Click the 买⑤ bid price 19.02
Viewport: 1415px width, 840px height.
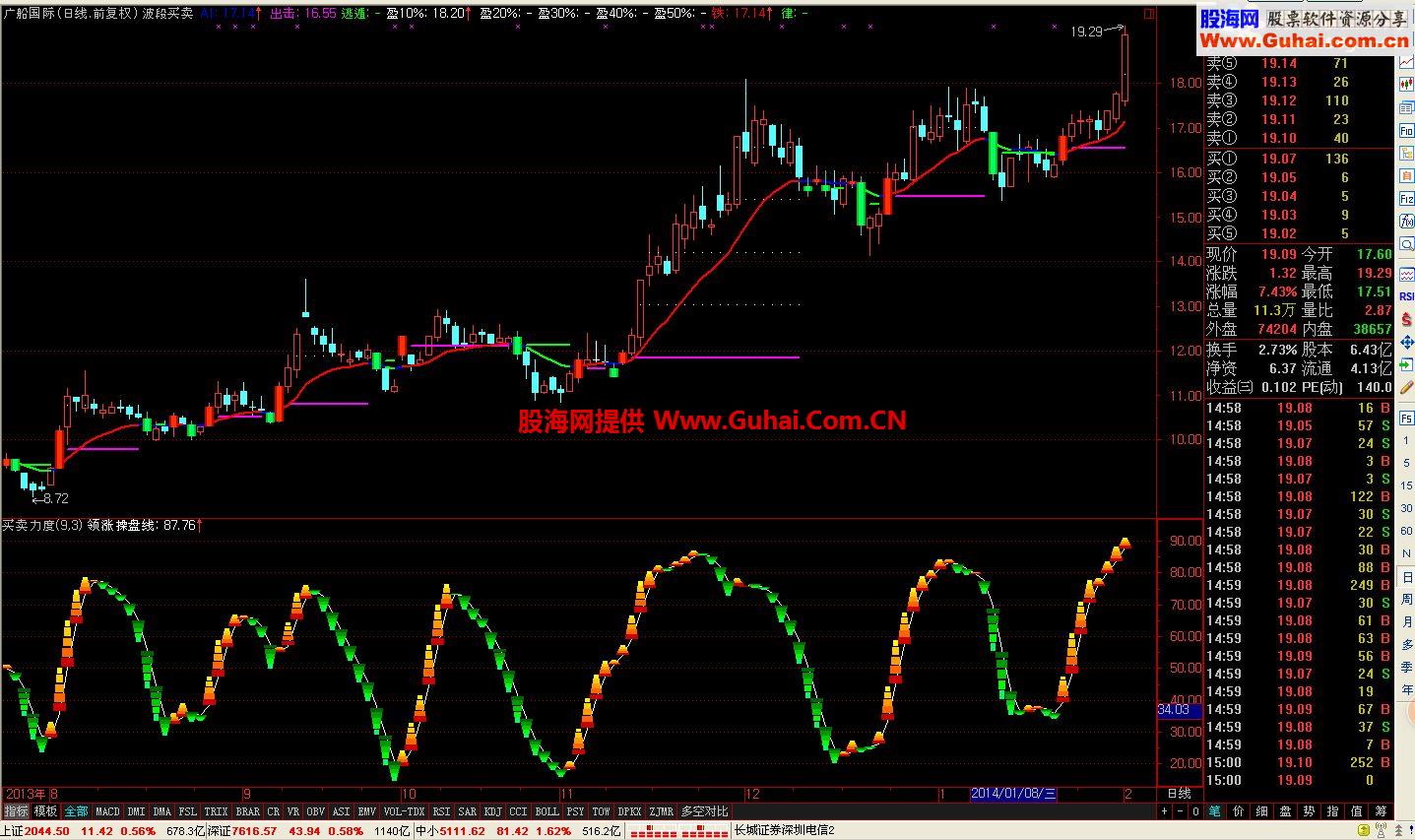[1279, 233]
